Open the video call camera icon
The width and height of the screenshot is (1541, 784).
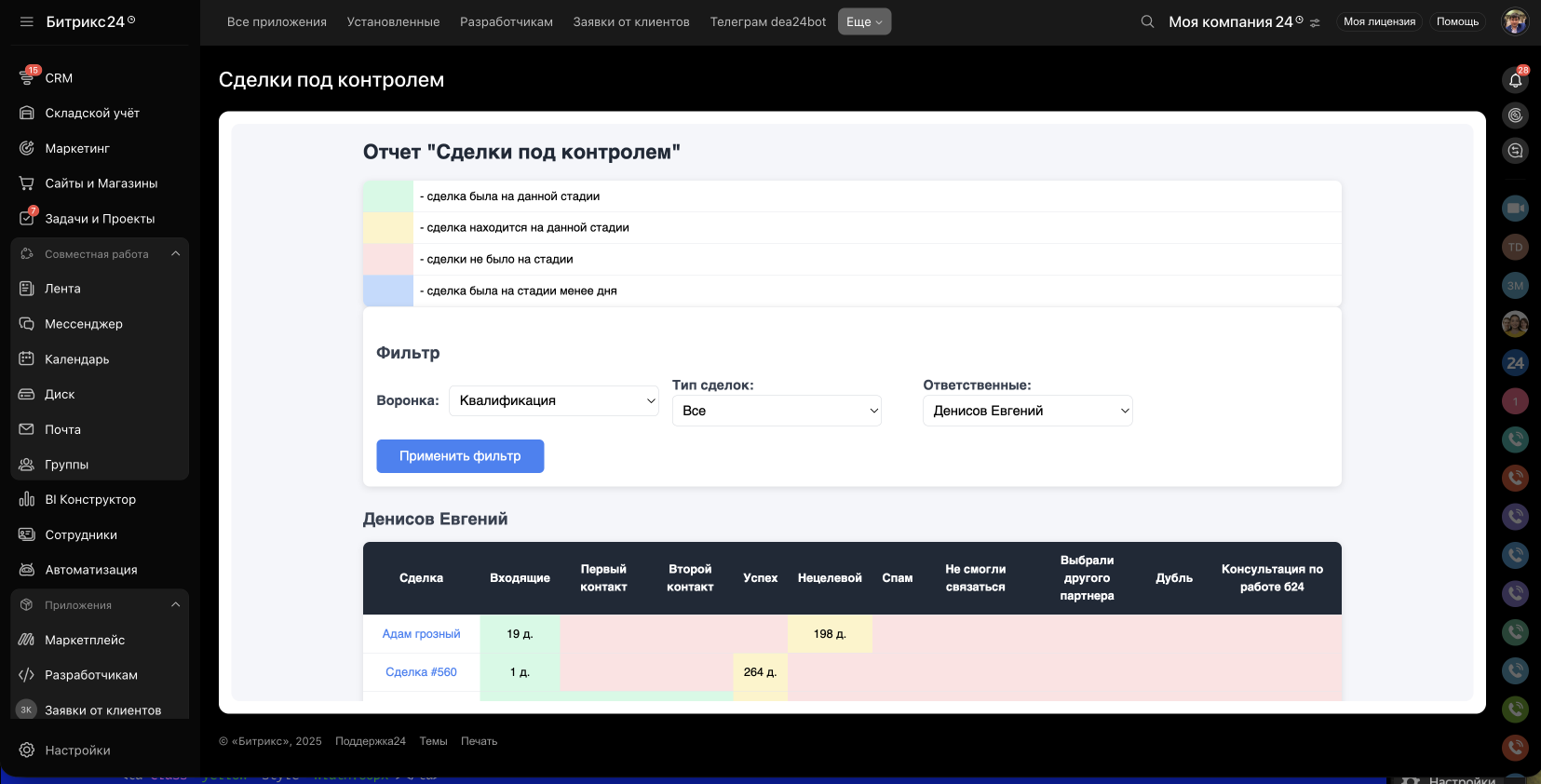coord(1515,209)
